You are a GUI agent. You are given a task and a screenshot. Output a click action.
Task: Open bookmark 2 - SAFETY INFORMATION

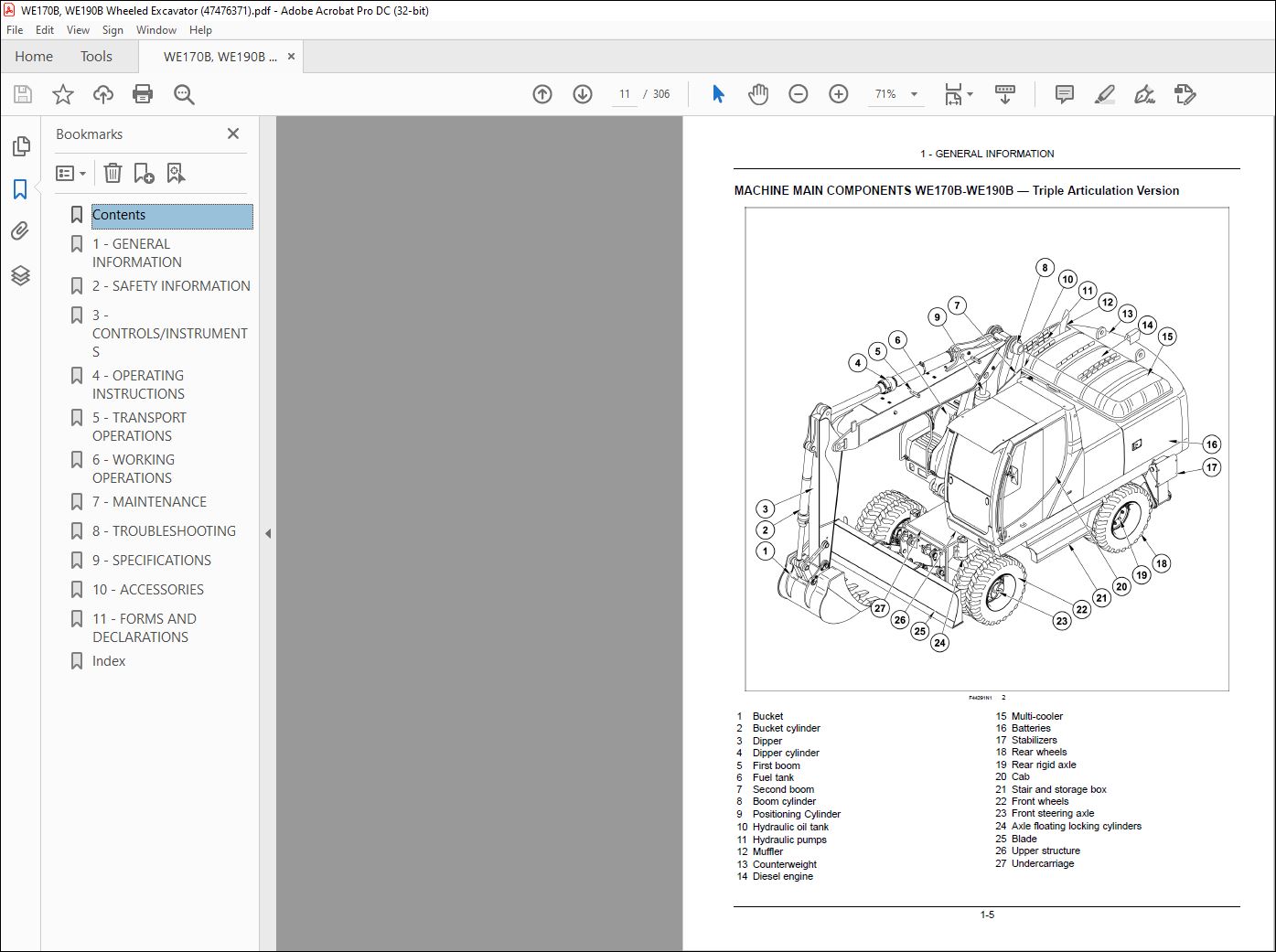[171, 286]
